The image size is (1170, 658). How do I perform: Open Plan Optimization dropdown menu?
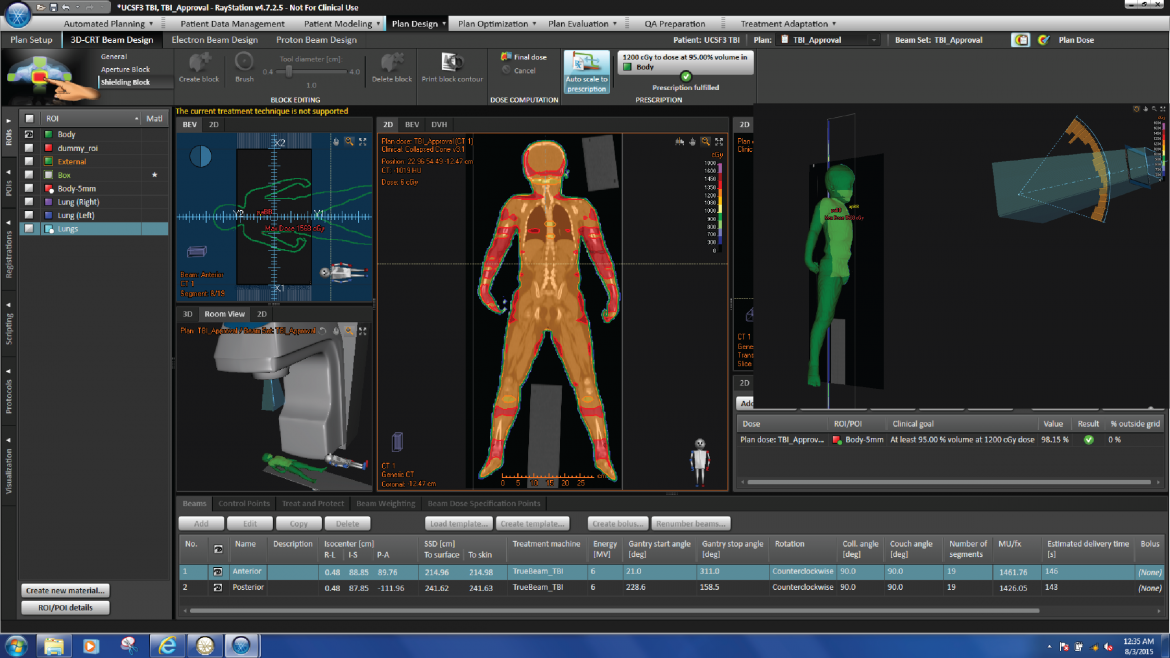pos(497,24)
